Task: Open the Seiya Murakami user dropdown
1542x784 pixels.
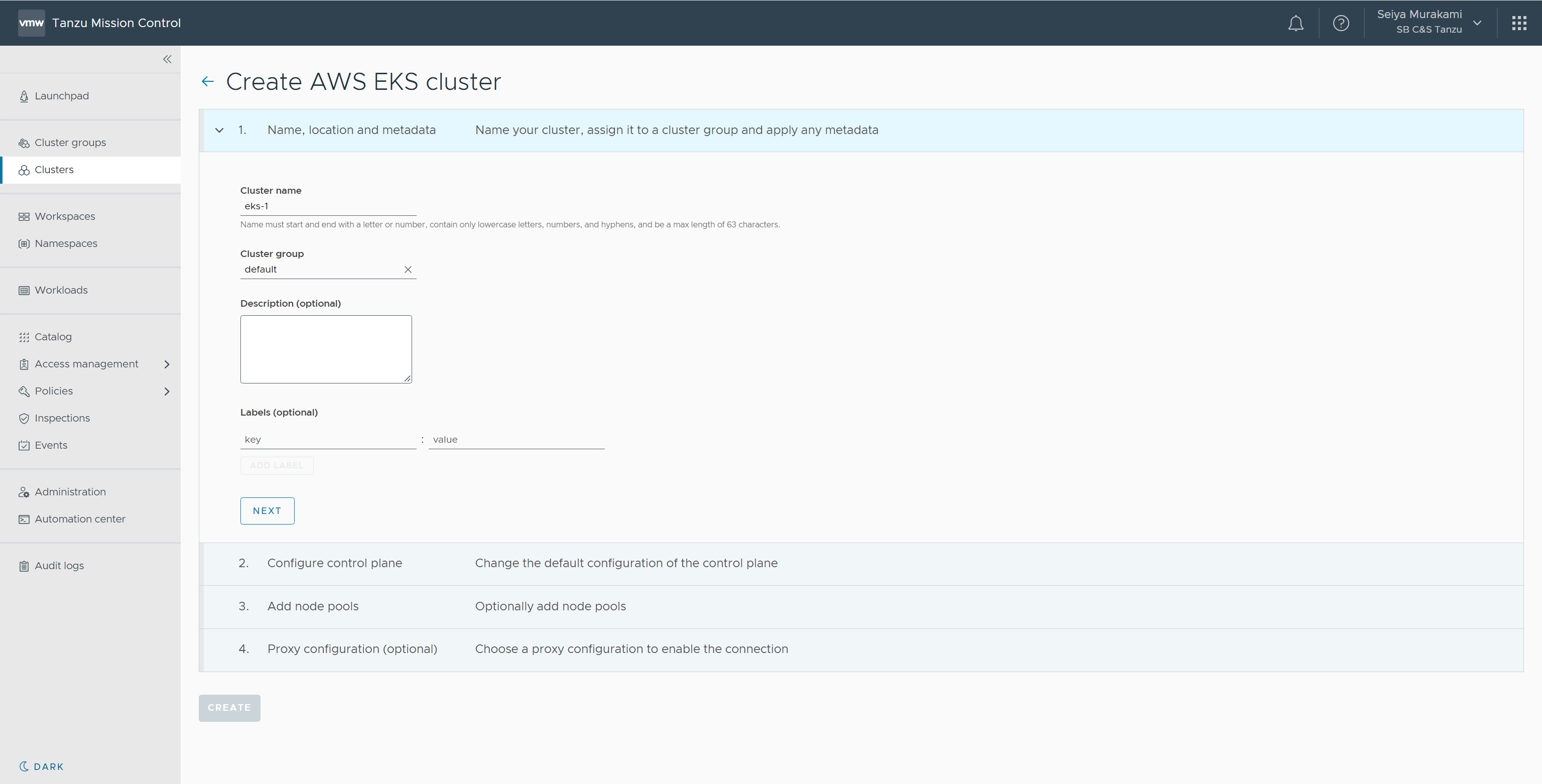Action: point(1477,24)
